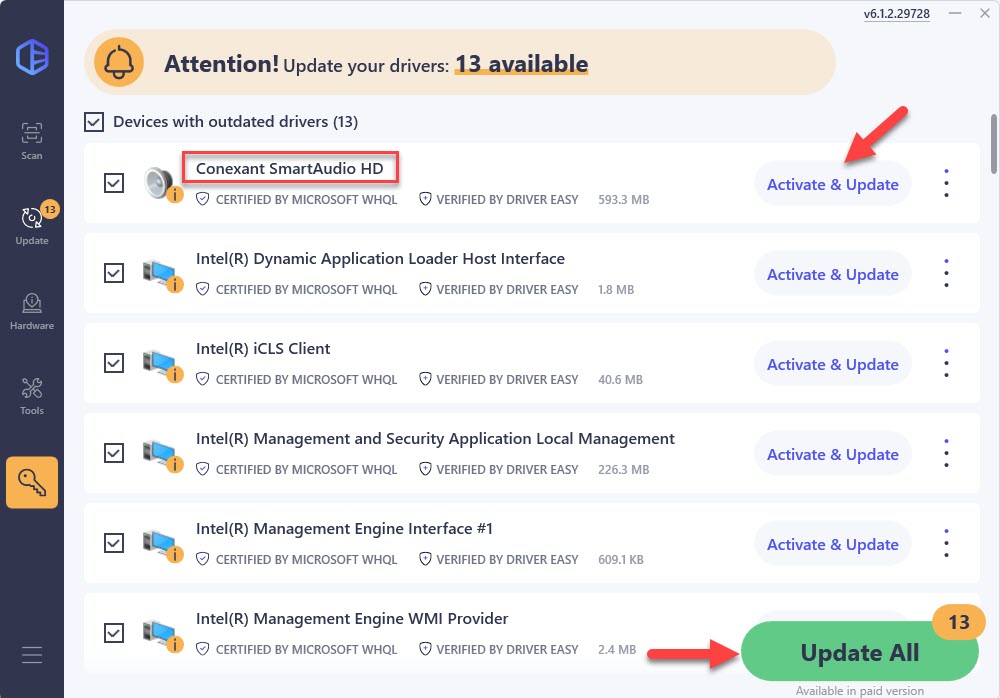Uncheck the Intel(R) iCLS Client checkbox
The height and width of the screenshot is (698, 1000).
click(114, 363)
